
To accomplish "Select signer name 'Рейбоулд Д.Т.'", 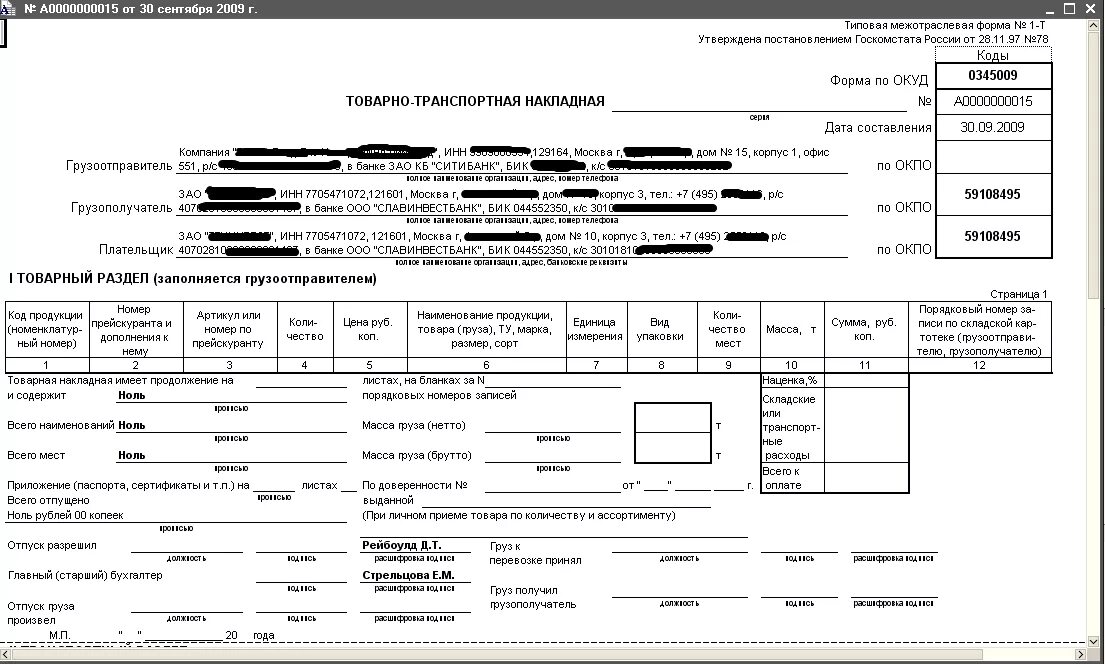I will [x=402, y=546].
